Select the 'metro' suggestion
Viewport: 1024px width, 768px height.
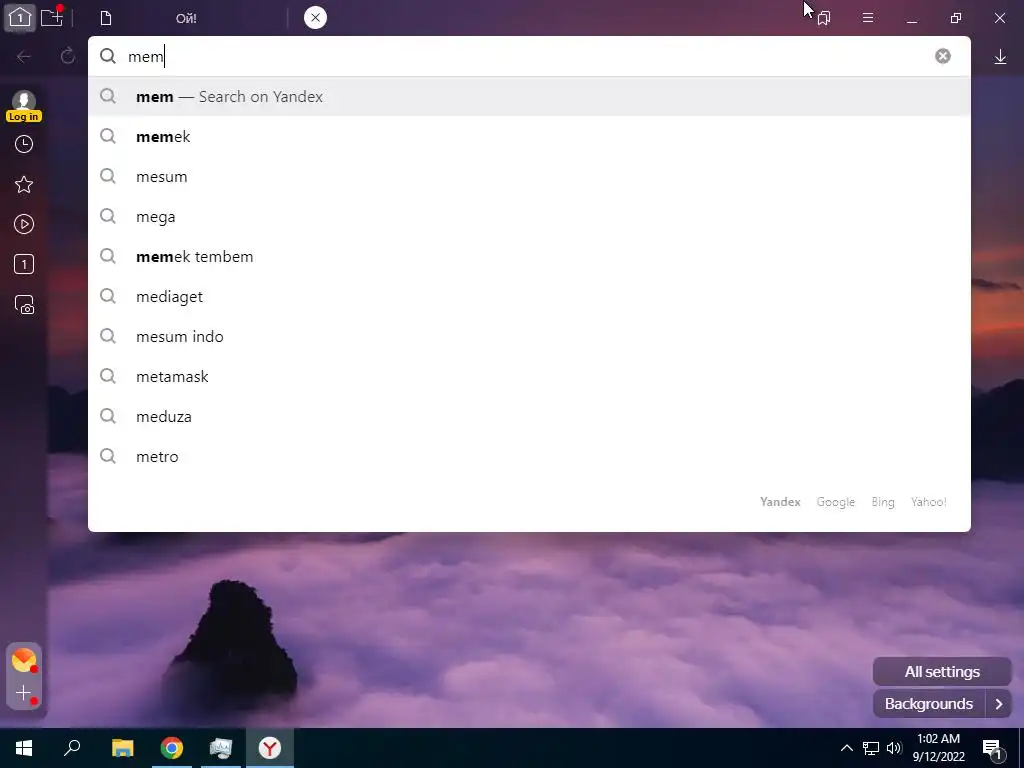tap(529, 456)
